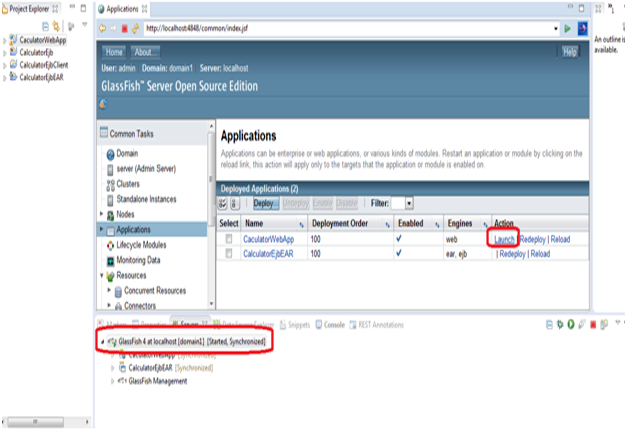628x431 pixels.
Task: Expand CalculatorEjbEAR in Project Explorer
Action: point(4,78)
